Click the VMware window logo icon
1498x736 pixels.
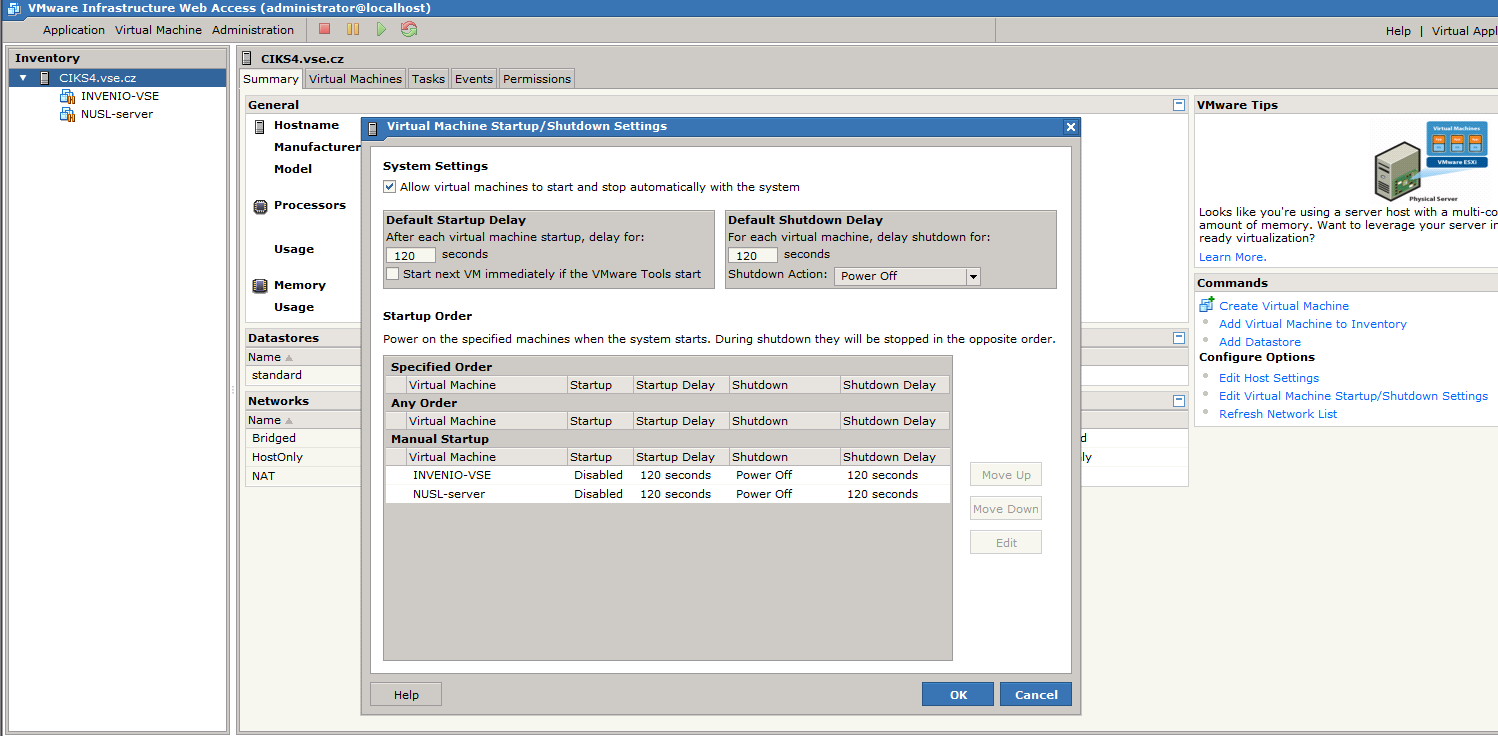[13, 8]
